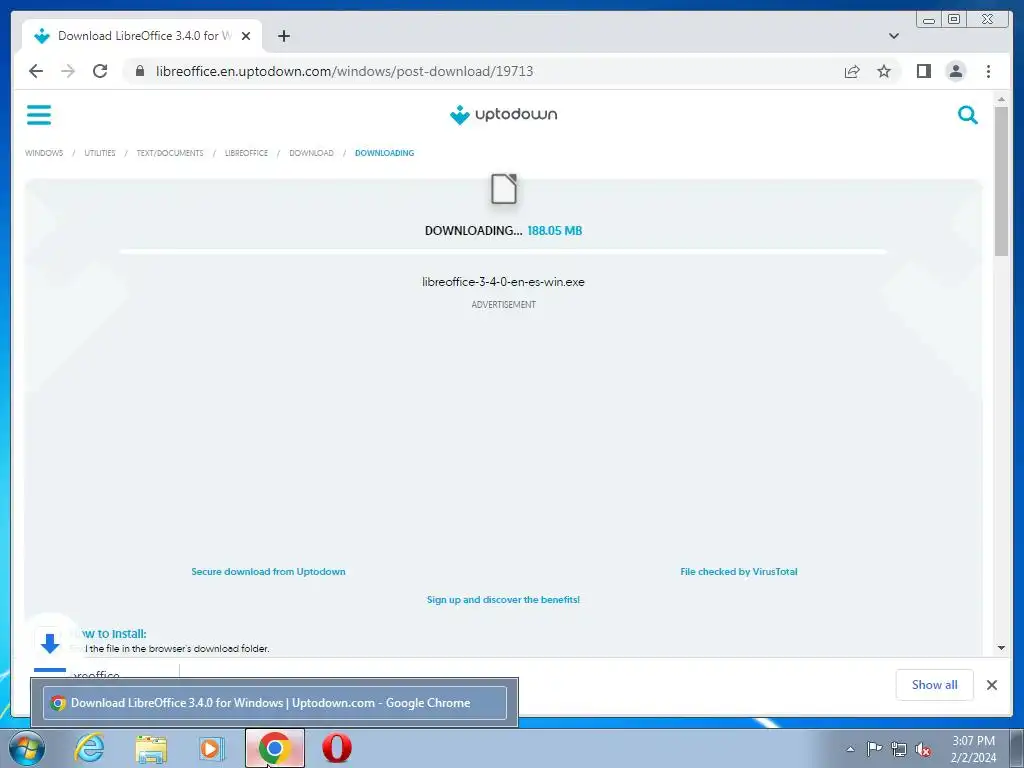Screen dimensions: 1024x768
Task: Click the scrollbar down arrow
Action: click(x=1001, y=648)
